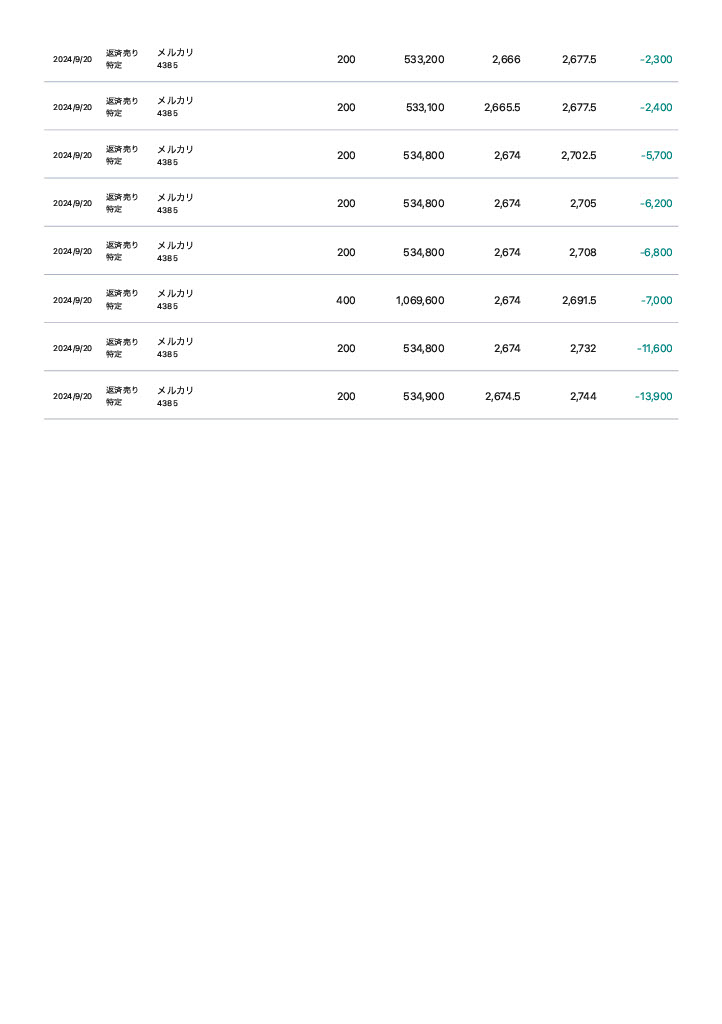Click the -6,800 loss amount

656,253
